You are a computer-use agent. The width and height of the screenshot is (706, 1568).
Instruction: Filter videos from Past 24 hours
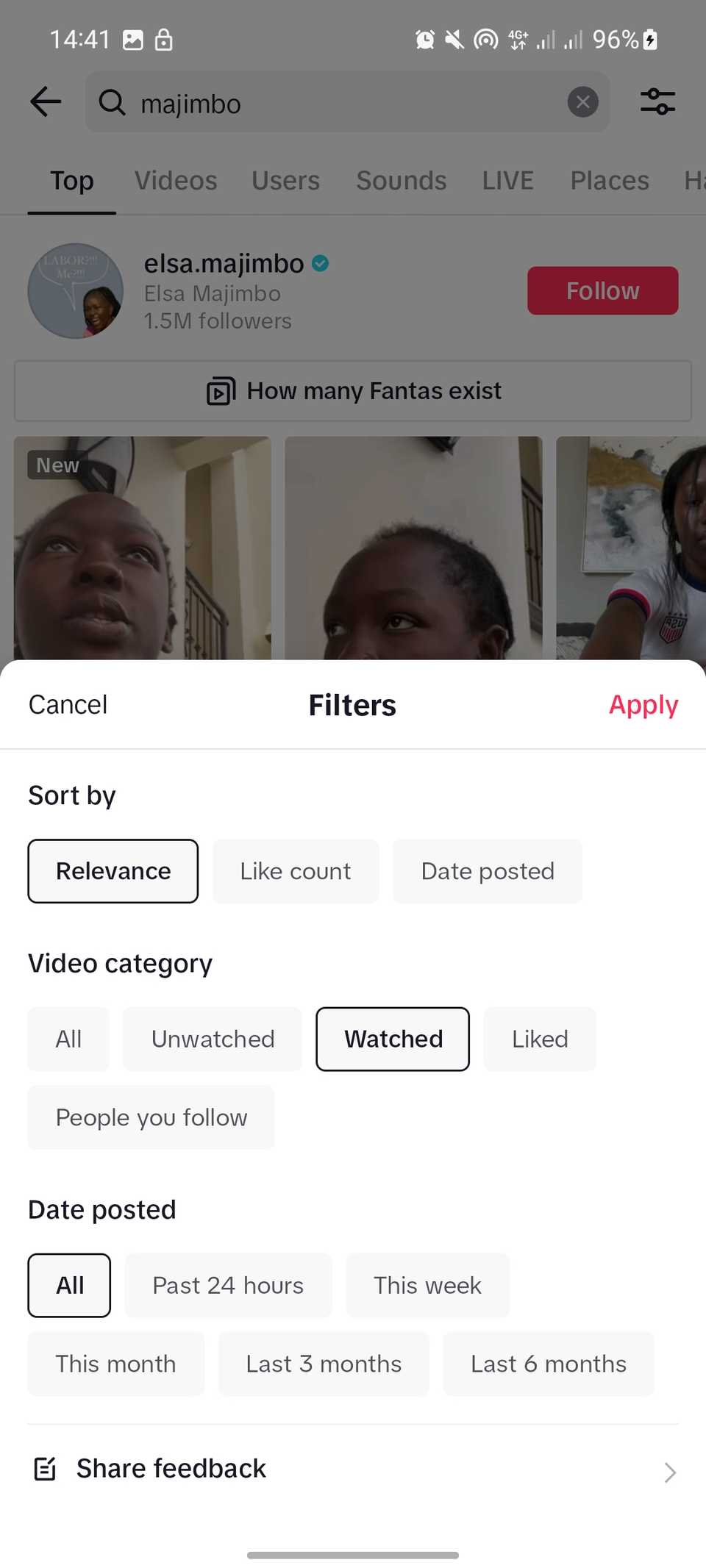click(228, 1285)
